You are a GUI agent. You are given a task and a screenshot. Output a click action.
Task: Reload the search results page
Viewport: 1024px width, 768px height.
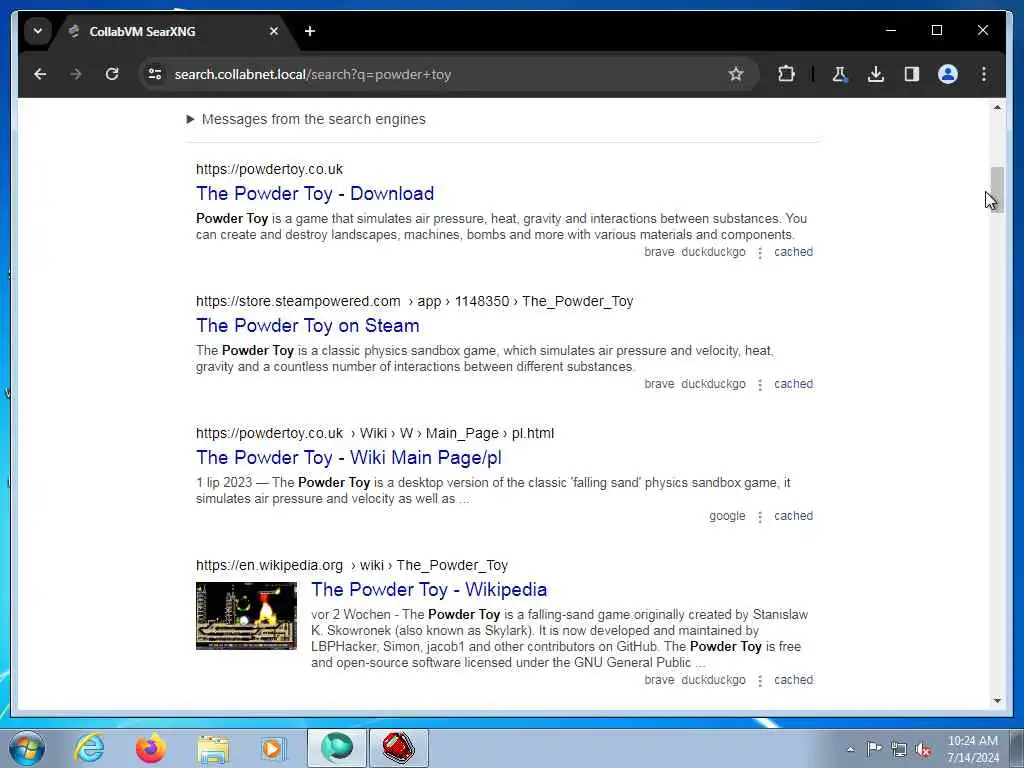[112, 74]
